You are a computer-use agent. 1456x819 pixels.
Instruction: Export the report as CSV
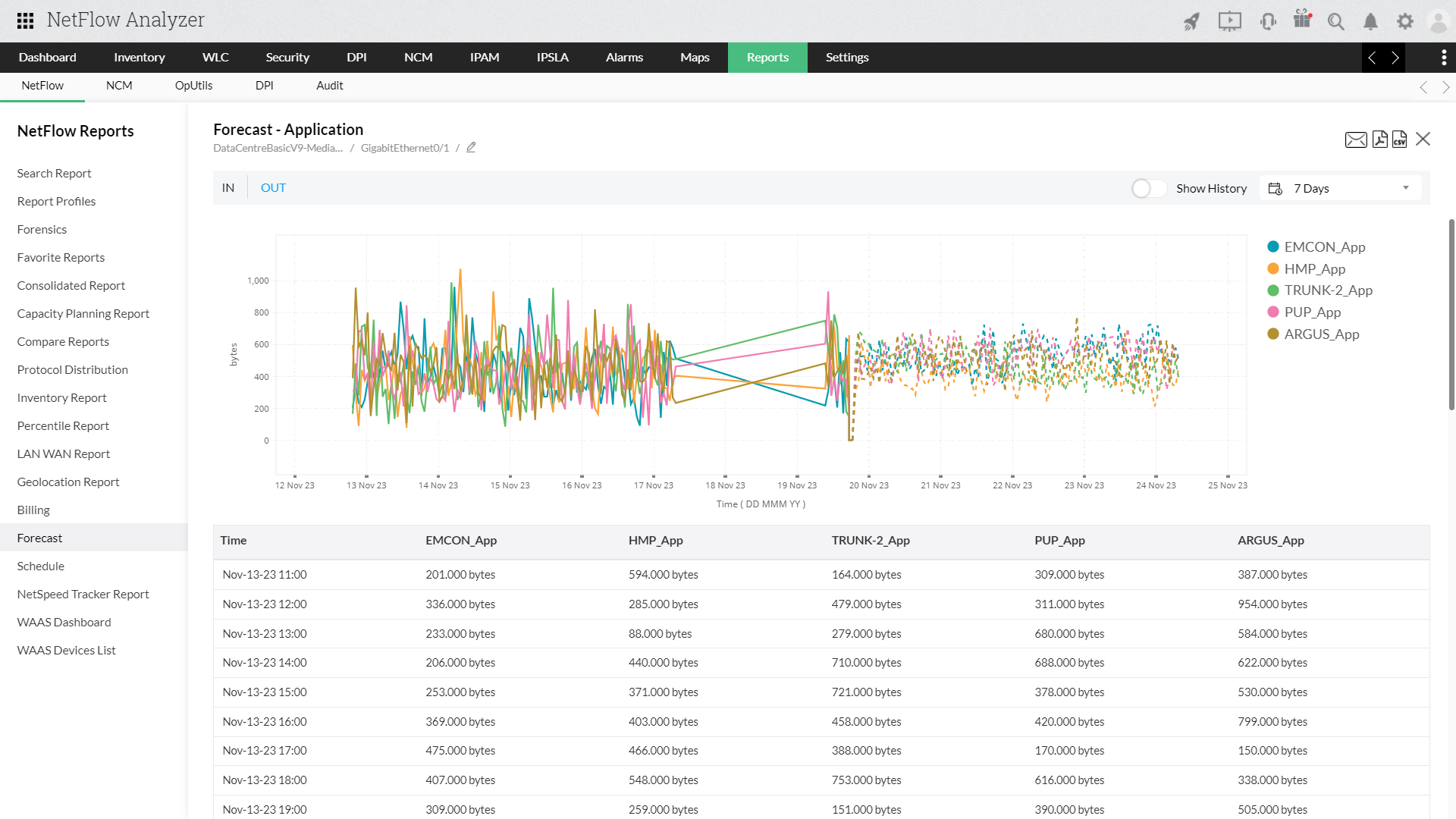point(1399,140)
